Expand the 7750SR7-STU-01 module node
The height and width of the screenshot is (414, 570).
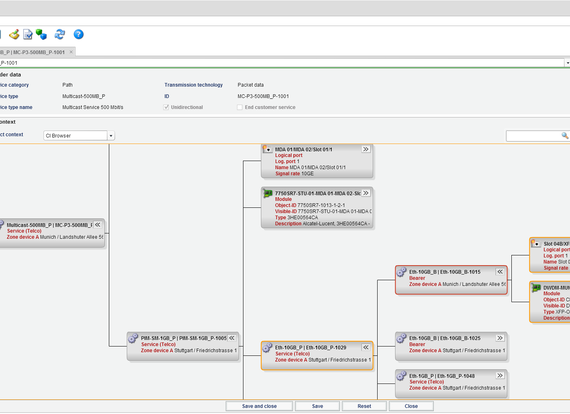(x=366, y=193)
